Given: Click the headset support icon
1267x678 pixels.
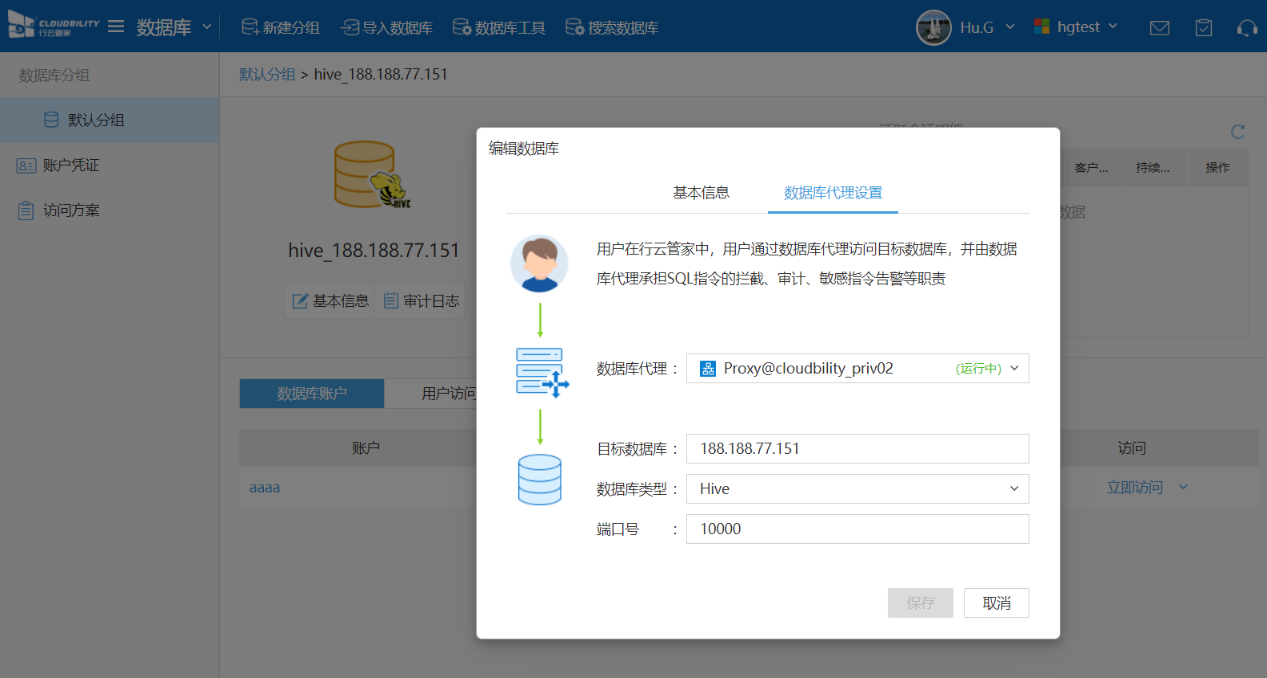Looking at the screenshot, I should pos(1246,28).
